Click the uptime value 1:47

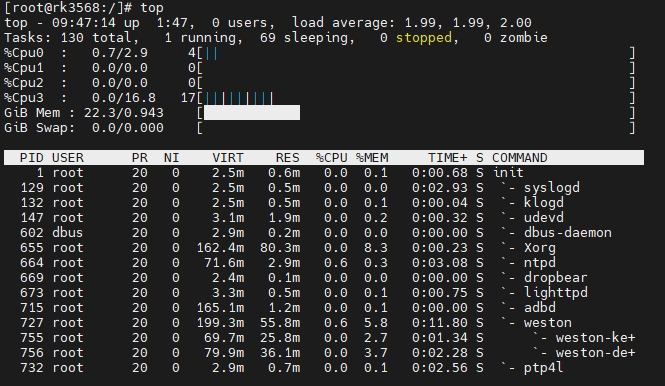click(174, 23)
